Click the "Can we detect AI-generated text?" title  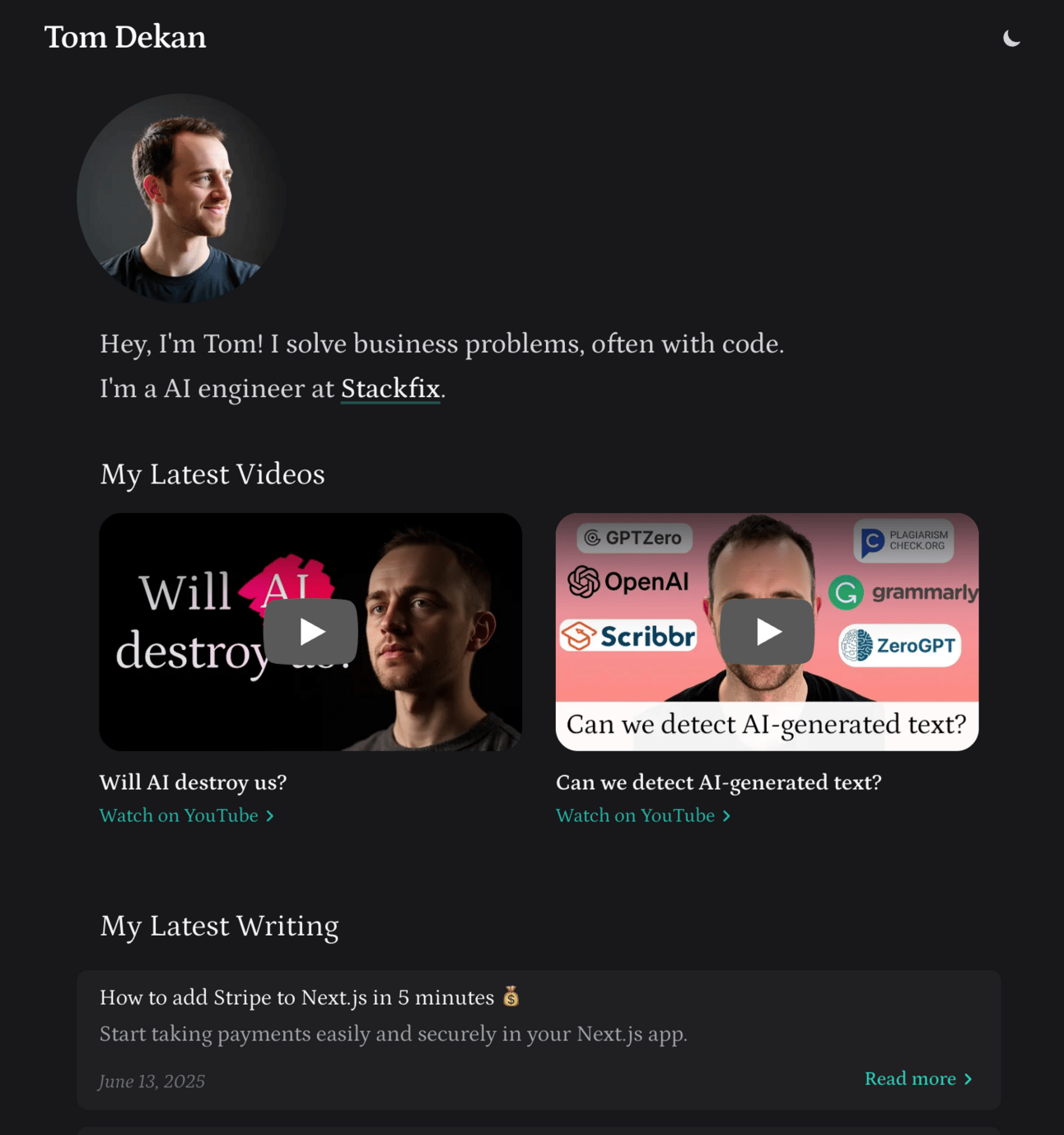718,782
